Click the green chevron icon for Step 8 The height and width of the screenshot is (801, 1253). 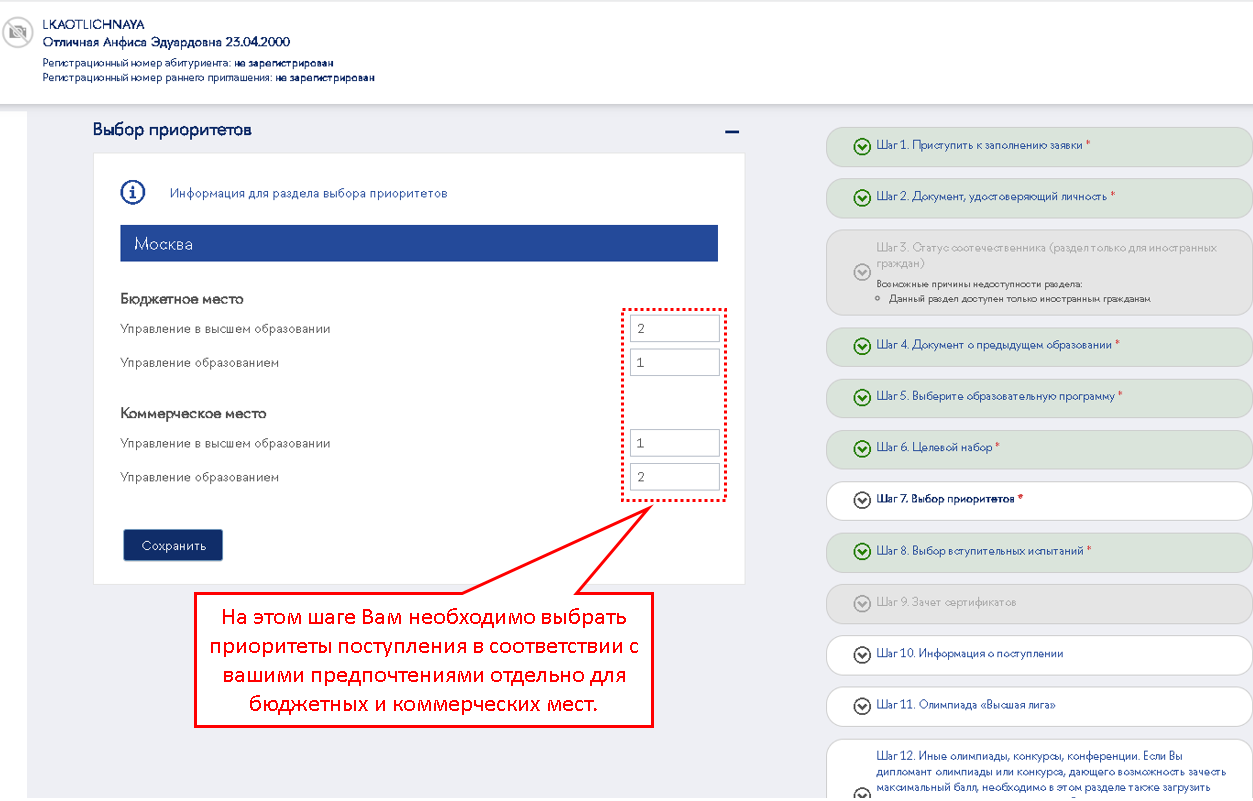pos(861,551)
